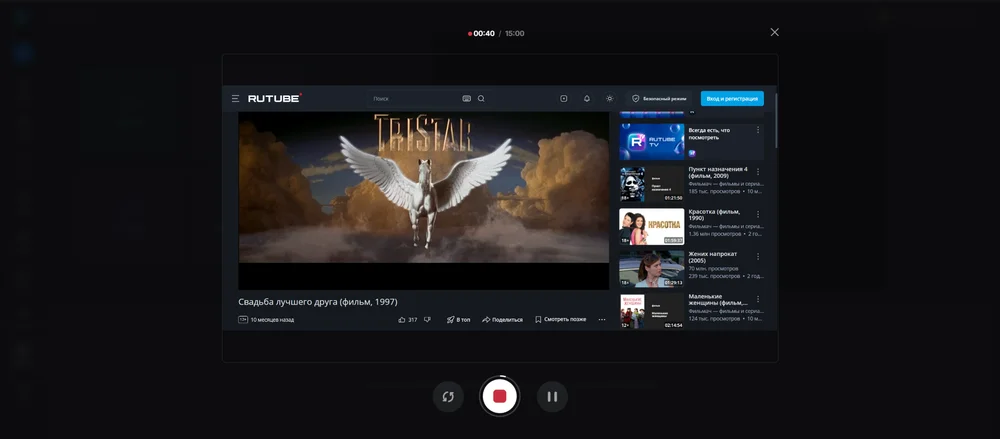Close the recording overlay with X
The height and width of the screenshot is (439, 1000).
(774, 32)
